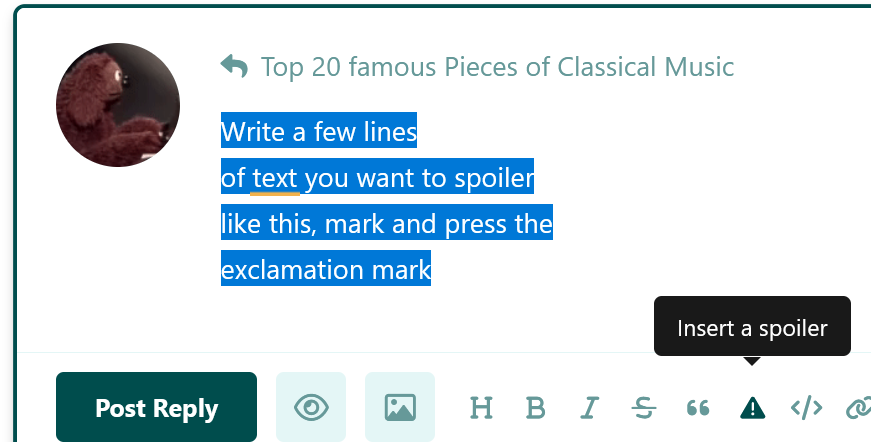Insert a code block with the code icon
This screenshot has width=871, height=442.
(x=806, y=408)
